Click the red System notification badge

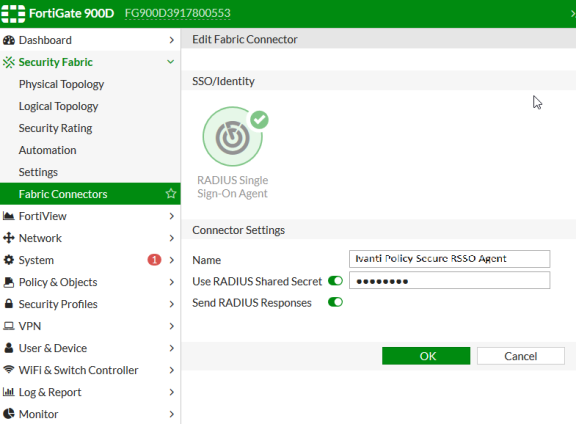pyautogui.click(x=154, y=260)
